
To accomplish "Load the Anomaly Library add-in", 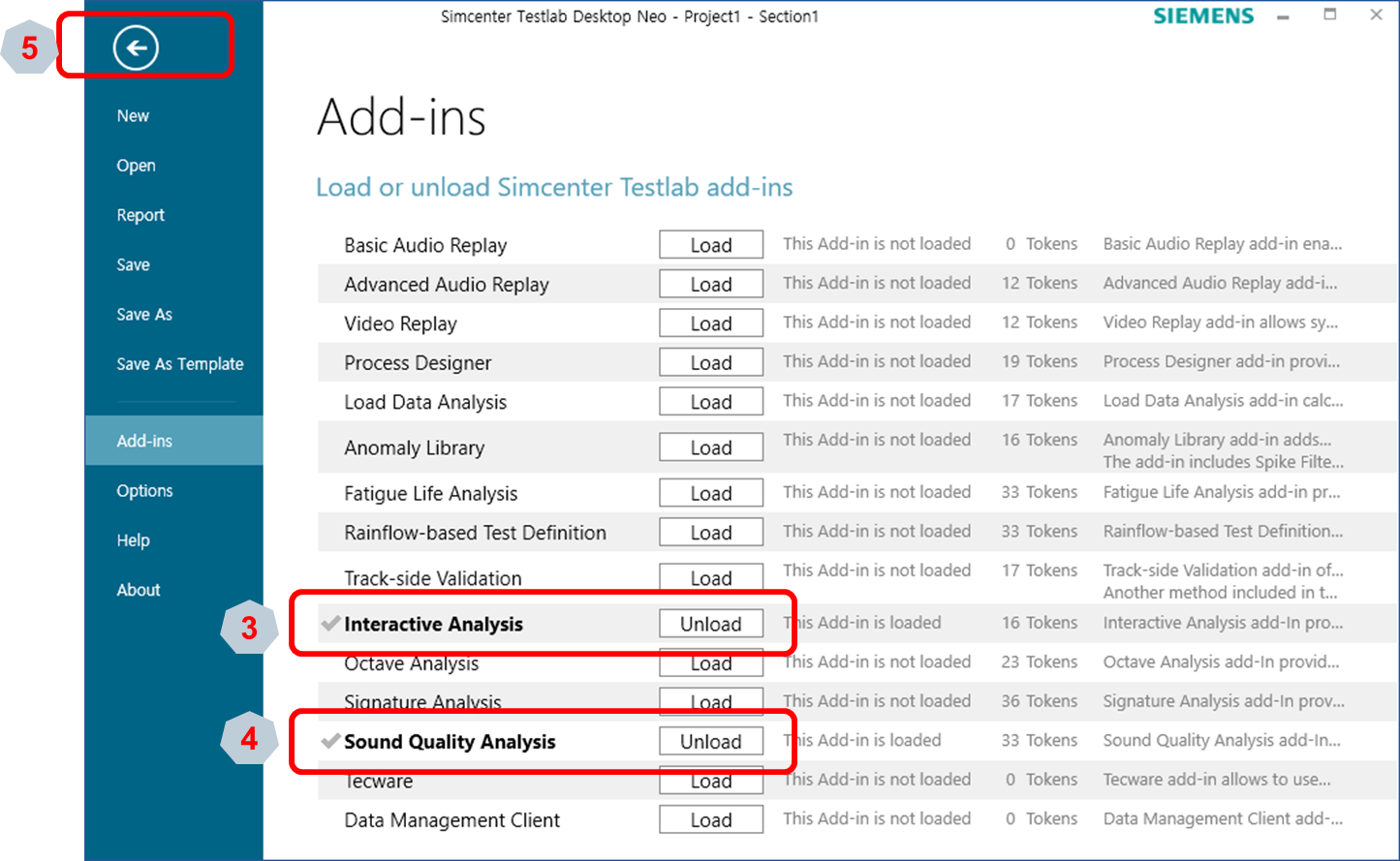I will [x=711, y=447].
